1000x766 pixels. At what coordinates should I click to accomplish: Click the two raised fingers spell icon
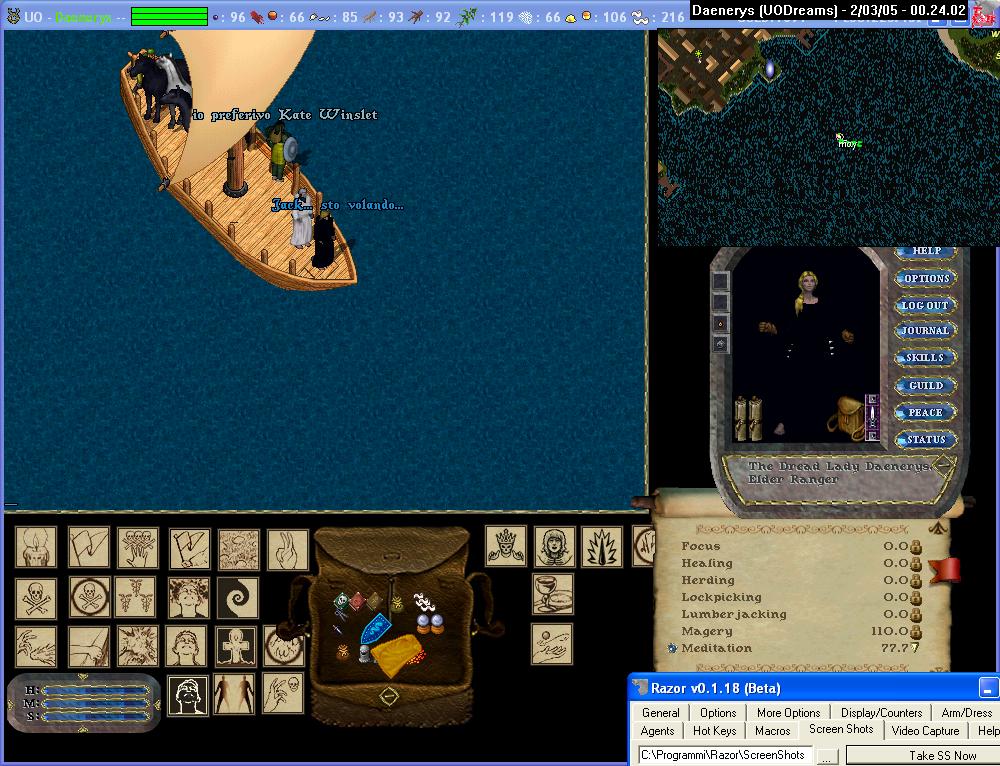288,550
